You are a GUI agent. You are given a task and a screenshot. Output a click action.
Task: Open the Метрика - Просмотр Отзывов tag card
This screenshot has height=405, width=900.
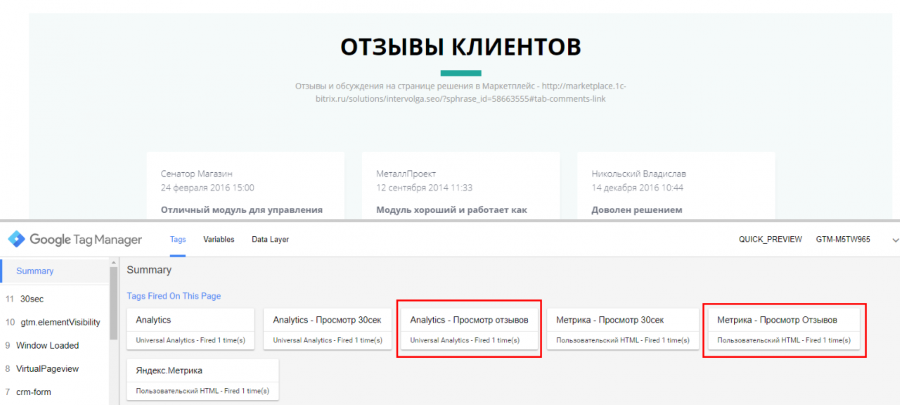pyautogui.click(x=784, y=329)
